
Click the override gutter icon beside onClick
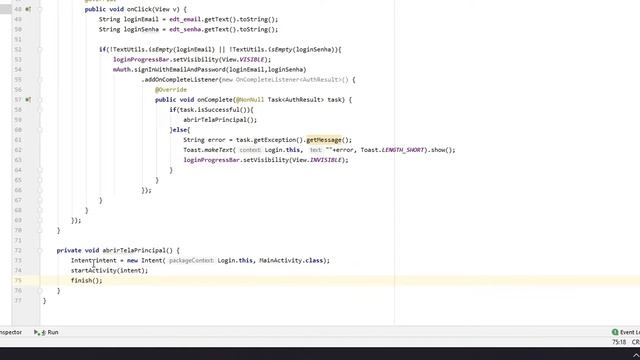click(x=28, y=9)
